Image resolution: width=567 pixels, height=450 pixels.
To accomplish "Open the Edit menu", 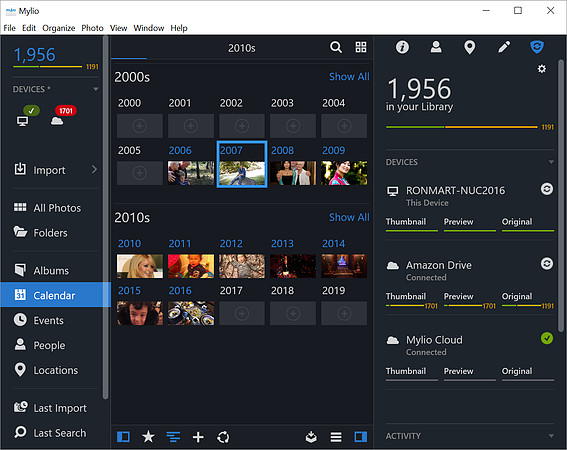I will click(x=29, y=28).
